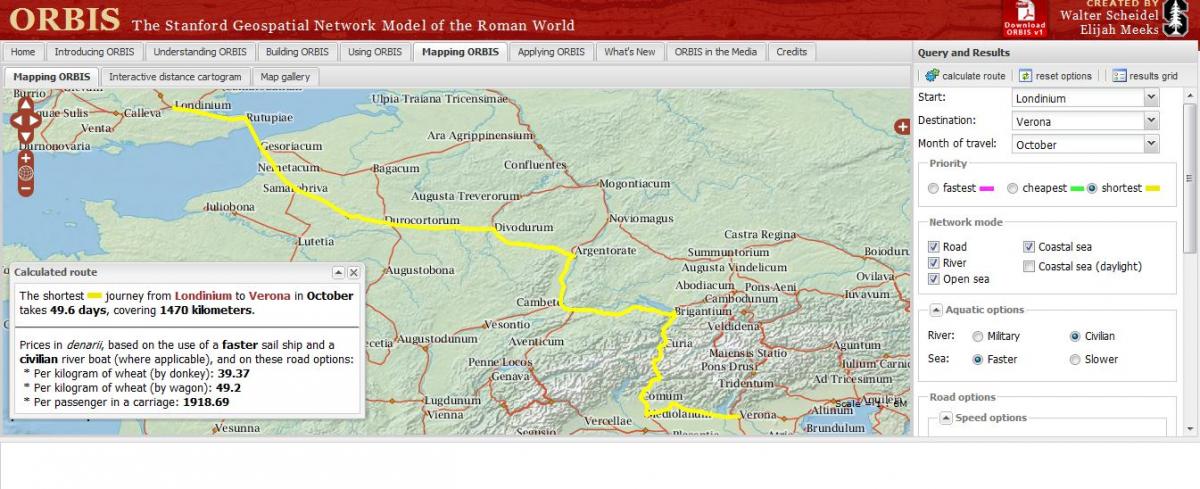The width and height of the screenshot is (1200, 489).
Task: Select cheapest priority option
Action: [1012, 188]
